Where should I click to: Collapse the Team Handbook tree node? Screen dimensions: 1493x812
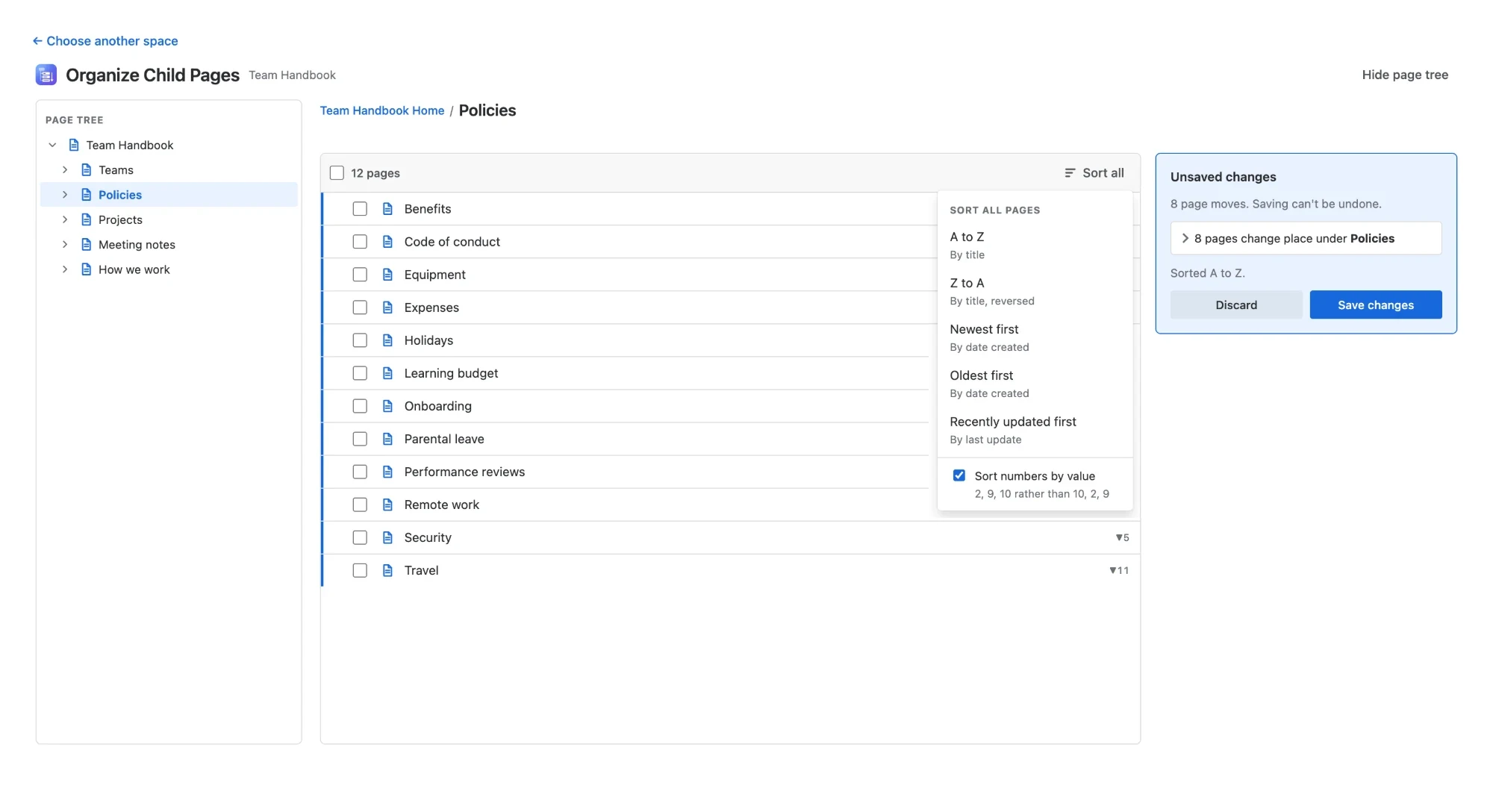pyautogui.click(x=52, y=145)
